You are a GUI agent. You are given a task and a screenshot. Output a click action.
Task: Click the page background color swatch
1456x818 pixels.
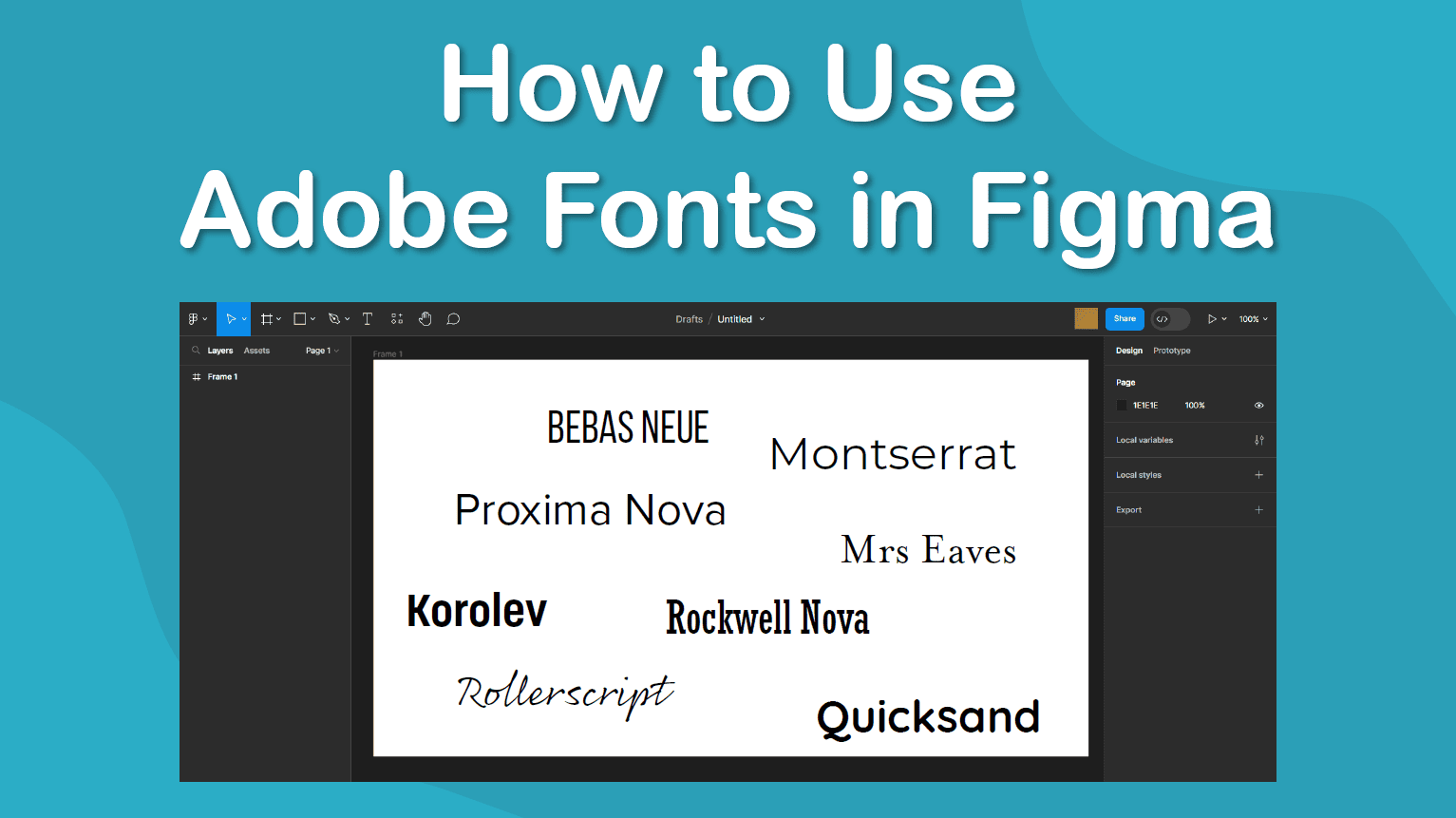pos(1121,406)
